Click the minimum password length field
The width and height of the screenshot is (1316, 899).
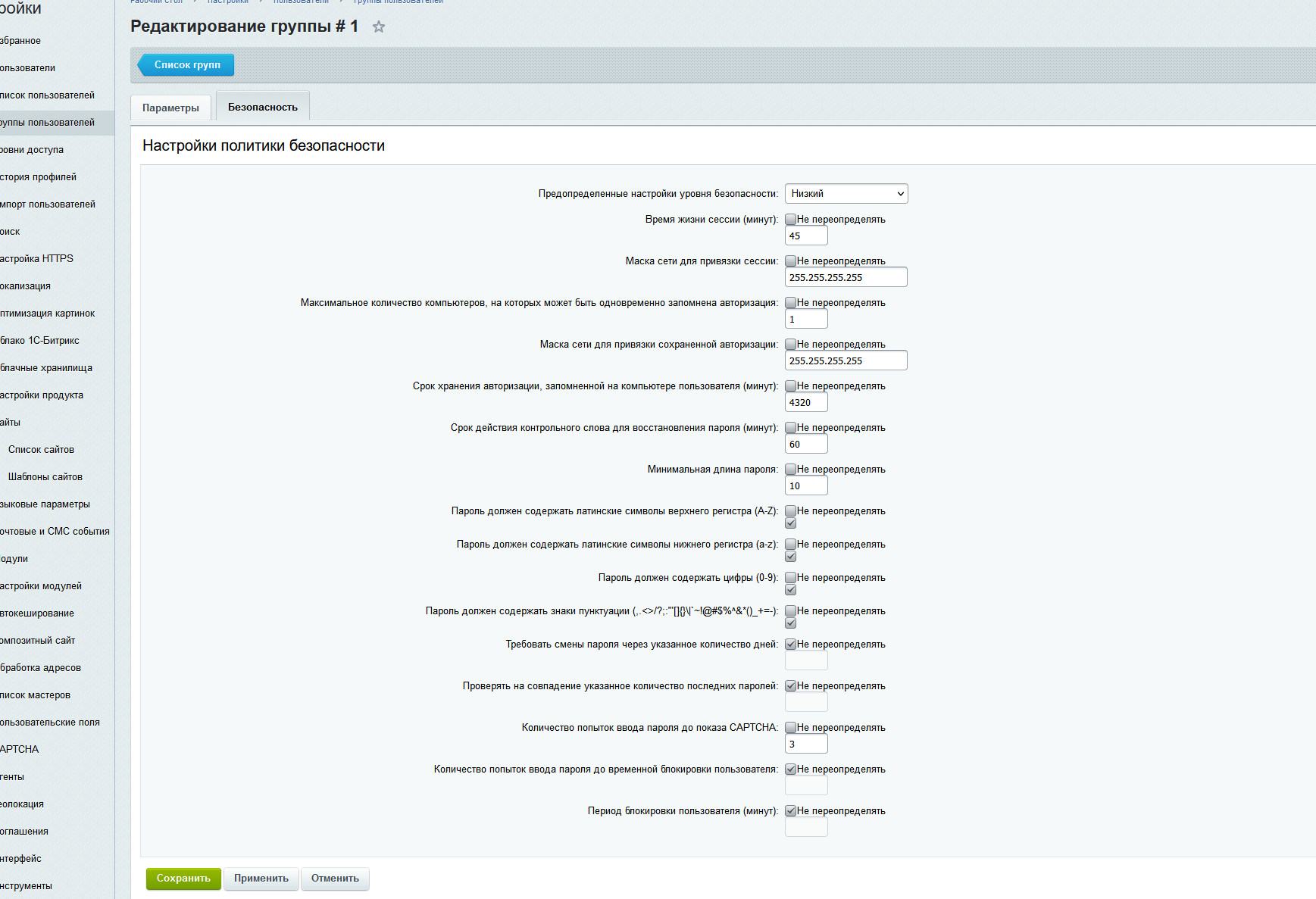pyautogui.click(x=806, y=486)
